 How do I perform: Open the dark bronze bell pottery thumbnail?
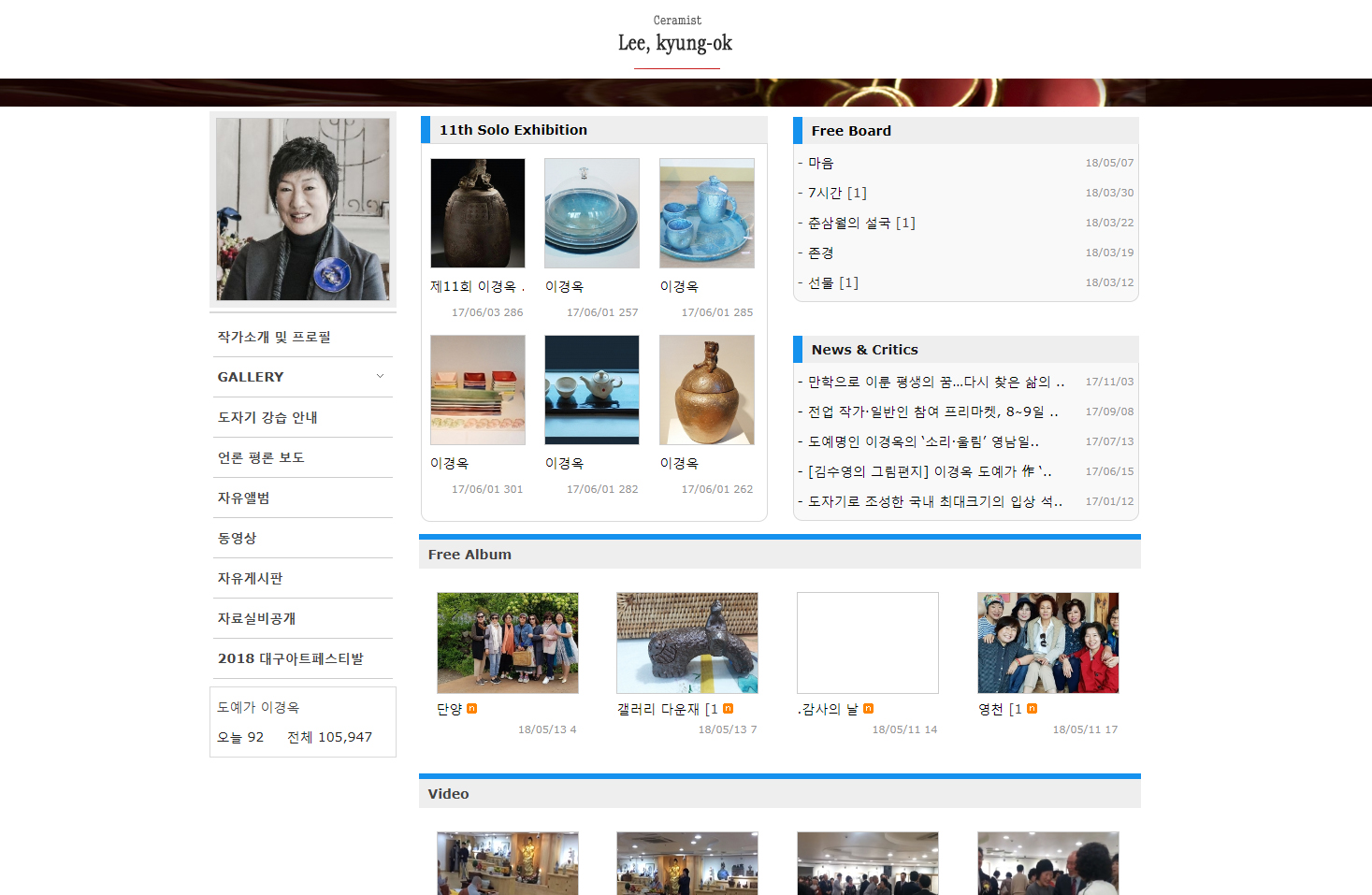pyautogui.click(x=478, y=213)
